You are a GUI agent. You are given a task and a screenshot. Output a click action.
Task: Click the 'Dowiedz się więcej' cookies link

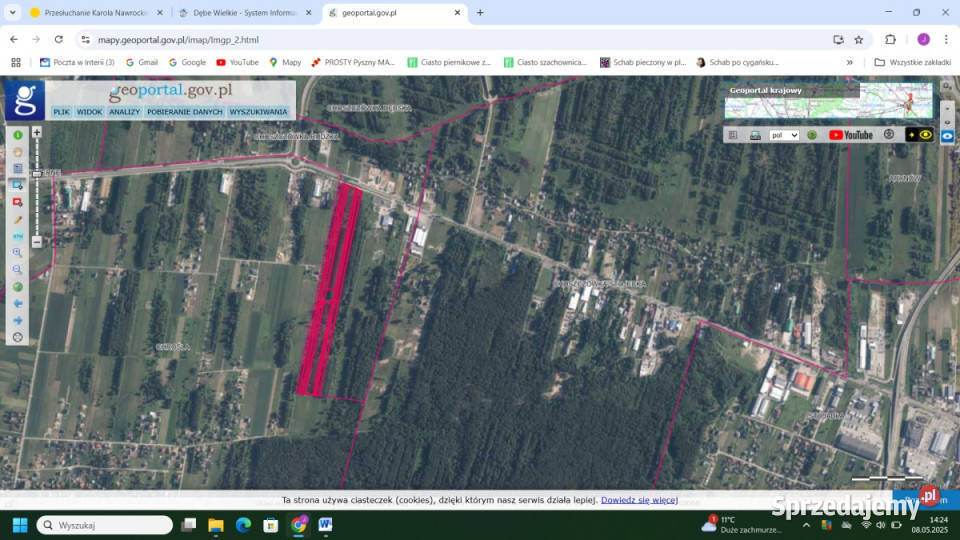[x=639, y=499]
